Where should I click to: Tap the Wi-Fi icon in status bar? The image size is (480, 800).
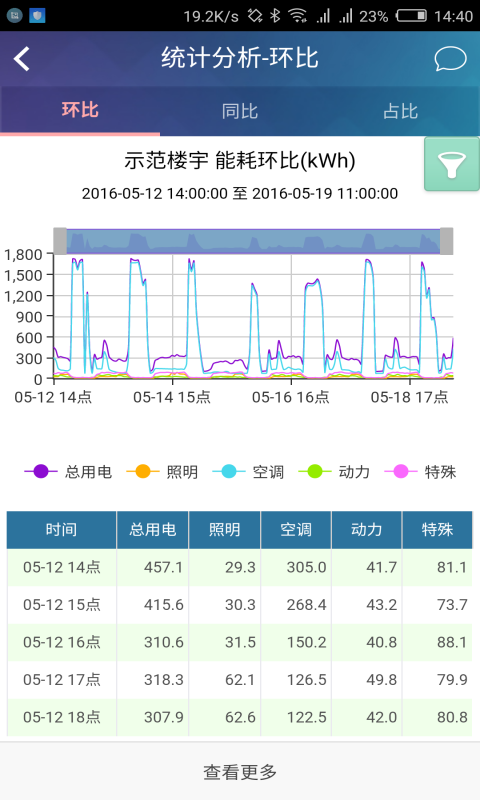pyautogui.click(x=297, y=16)
